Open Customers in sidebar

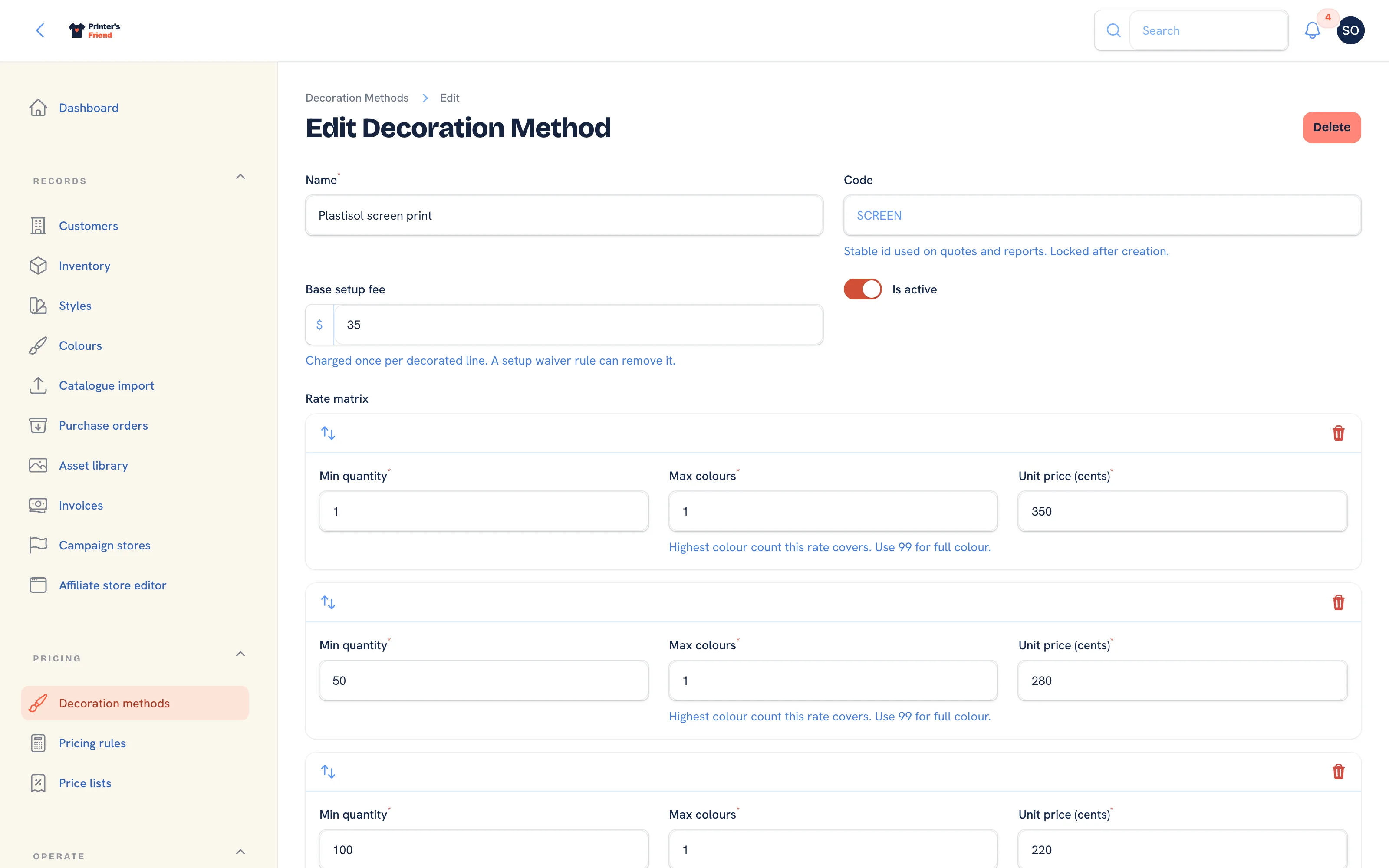(x=135, y=226)
